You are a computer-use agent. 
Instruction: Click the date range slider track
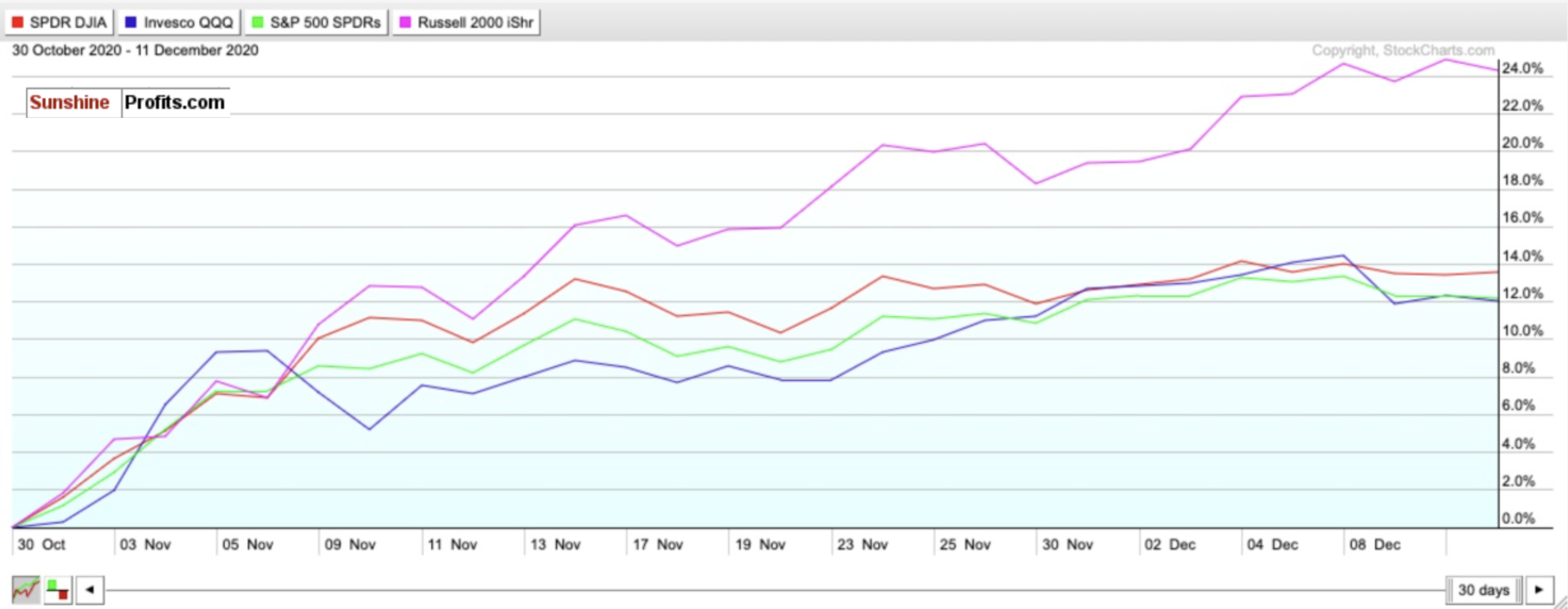pos(775,590)
